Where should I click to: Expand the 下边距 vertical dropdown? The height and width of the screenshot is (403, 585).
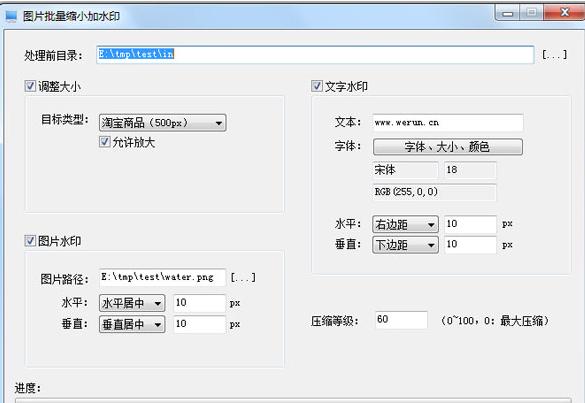pos(405,245)
